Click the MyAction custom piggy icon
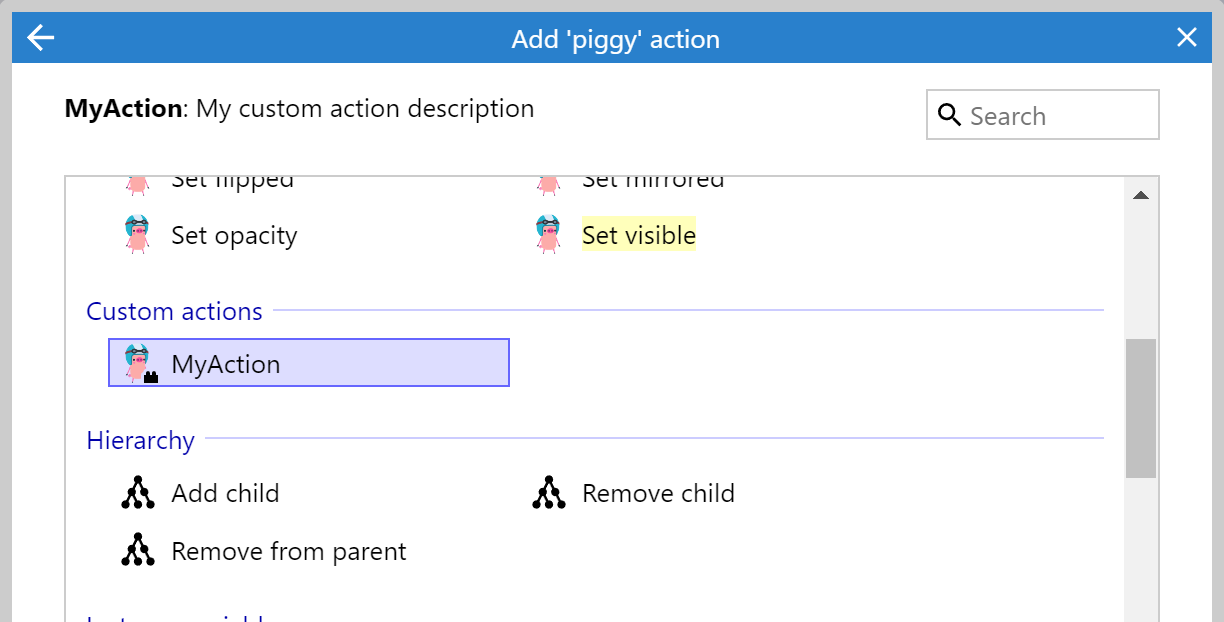 point(137,362)
